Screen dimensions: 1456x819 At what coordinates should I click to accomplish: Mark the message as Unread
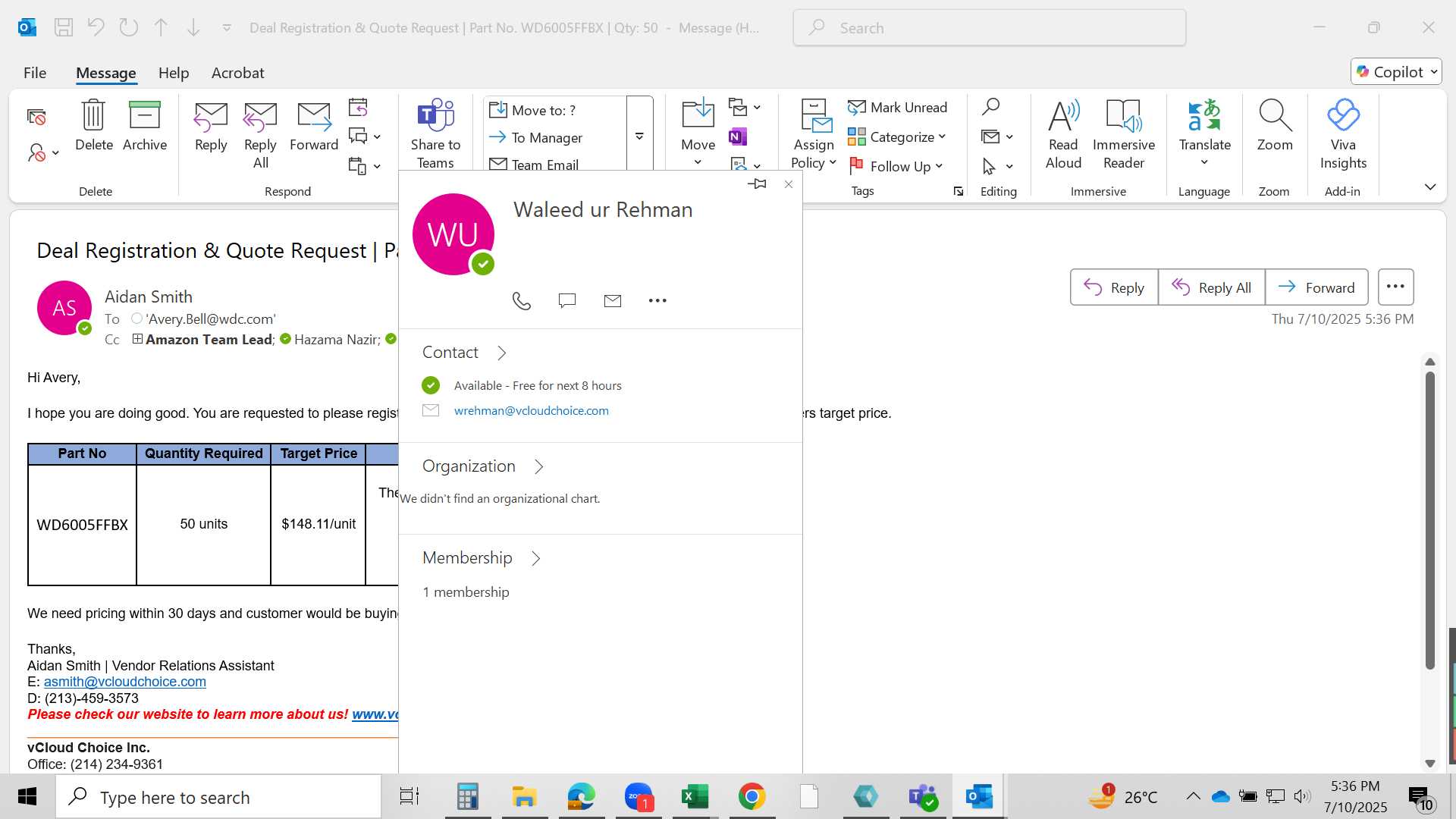coord(898,108)
